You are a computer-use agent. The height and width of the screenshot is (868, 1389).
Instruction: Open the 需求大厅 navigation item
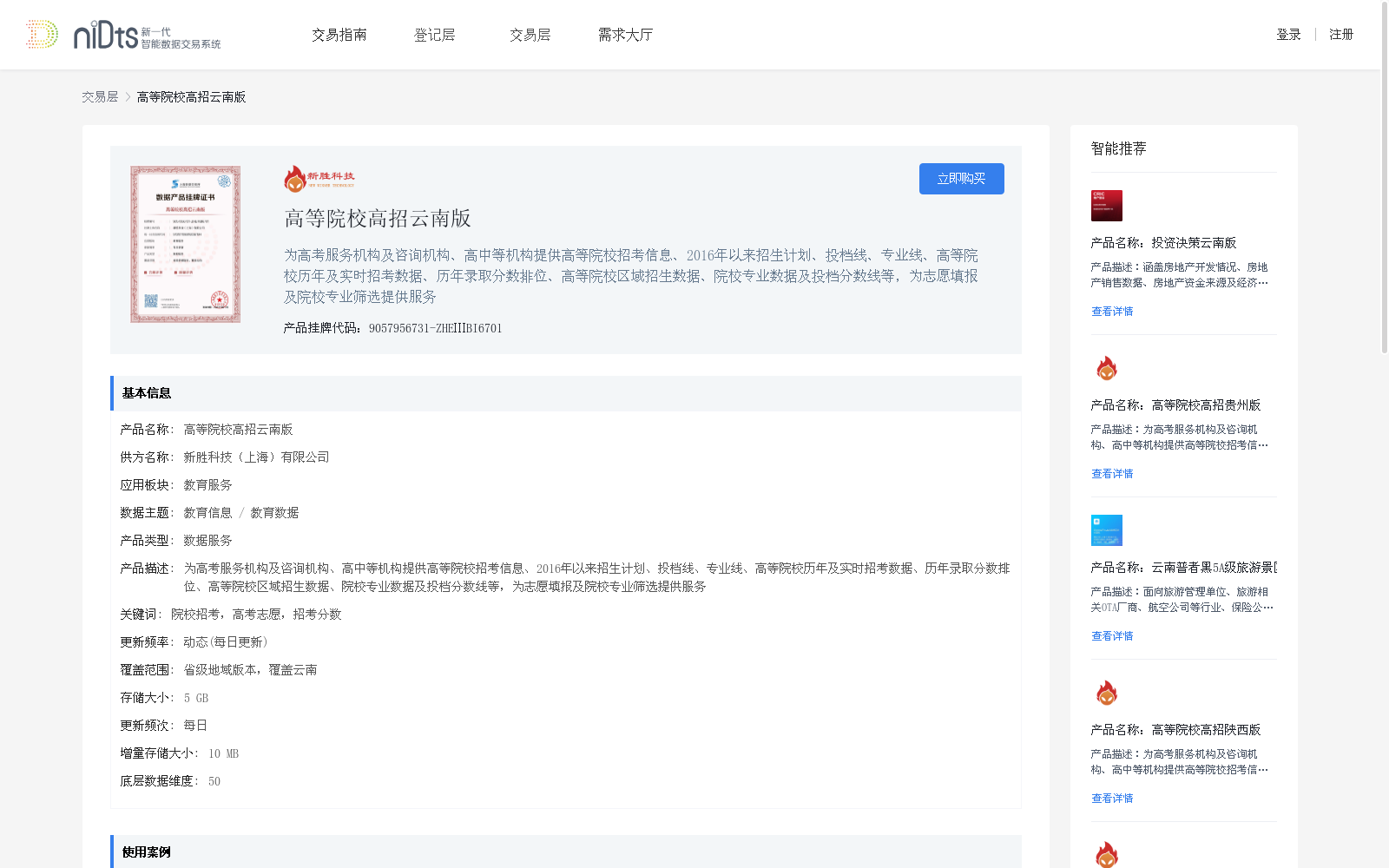(625, 35)
